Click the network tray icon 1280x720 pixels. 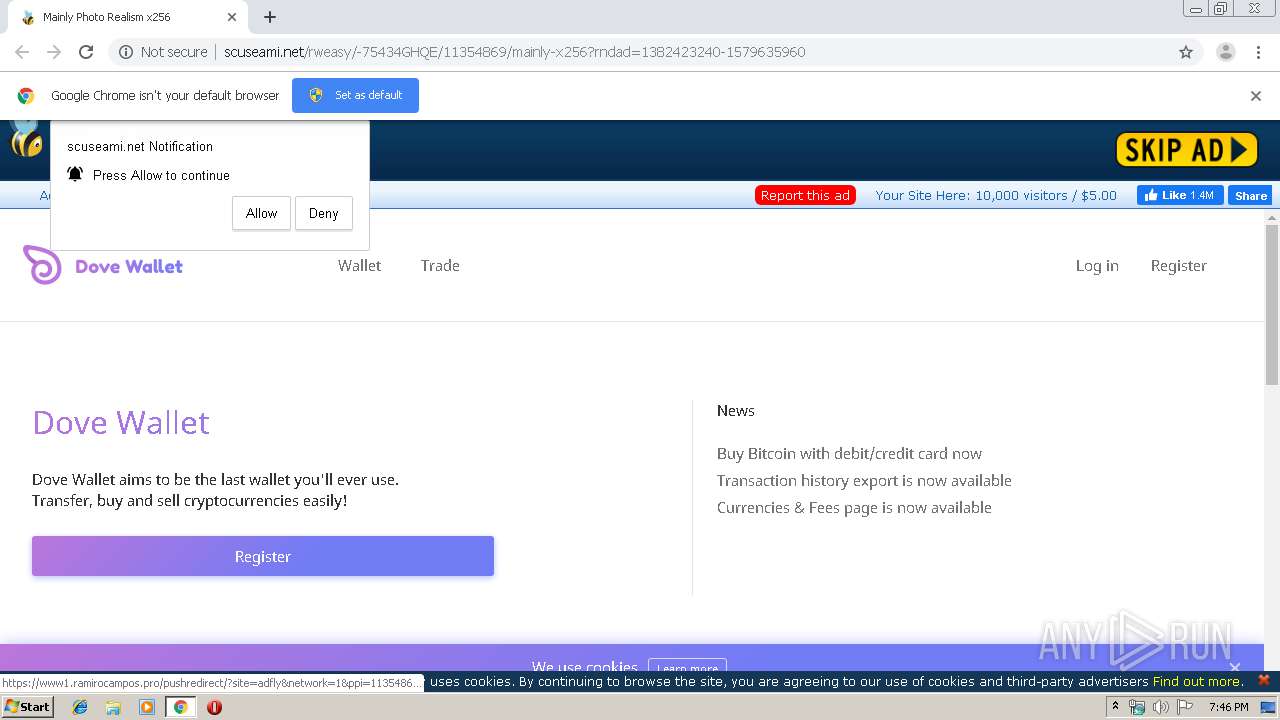pyautogui.click(x=1137, y=707)
